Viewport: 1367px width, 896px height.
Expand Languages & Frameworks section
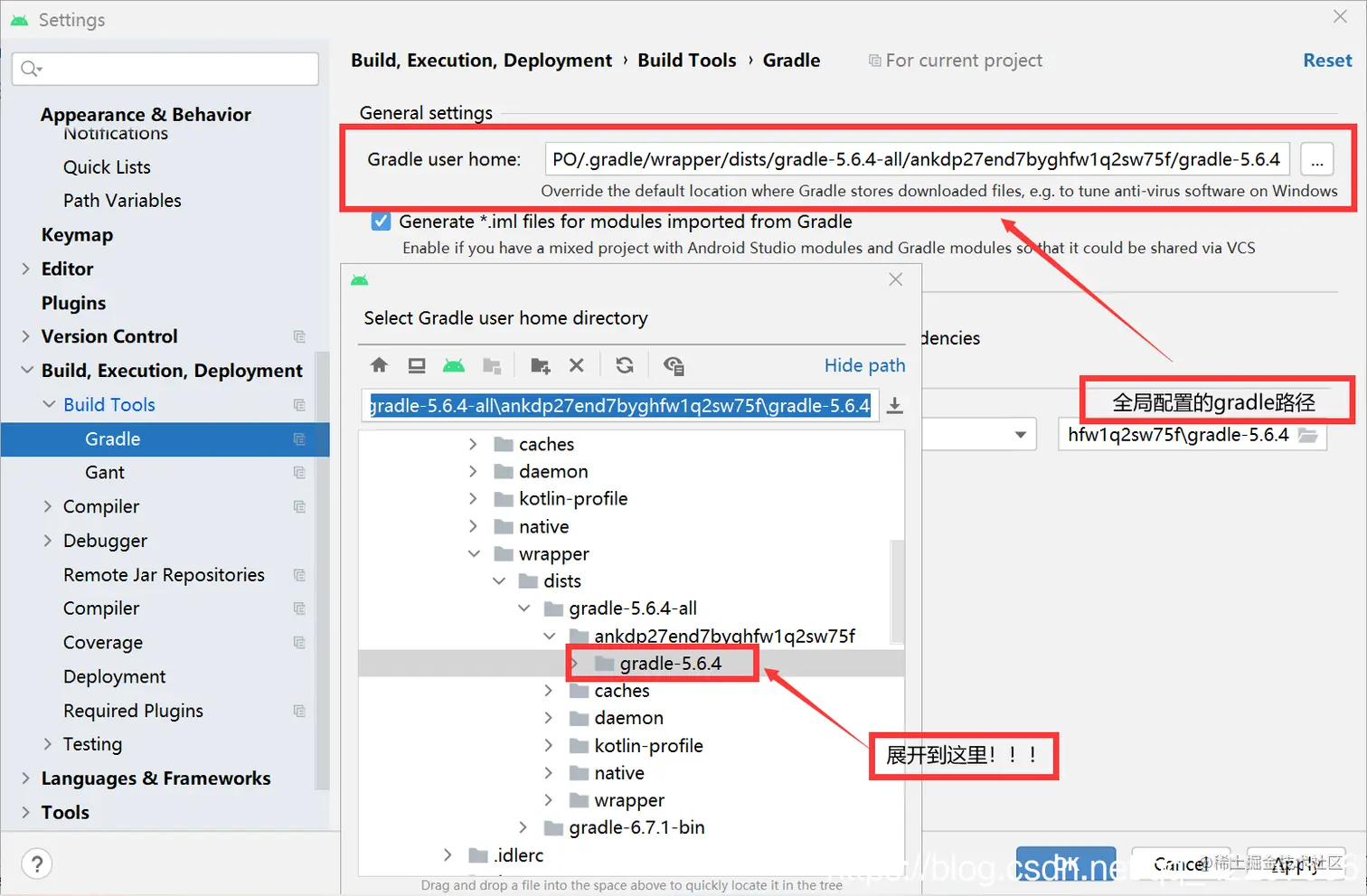pos(25,778)
